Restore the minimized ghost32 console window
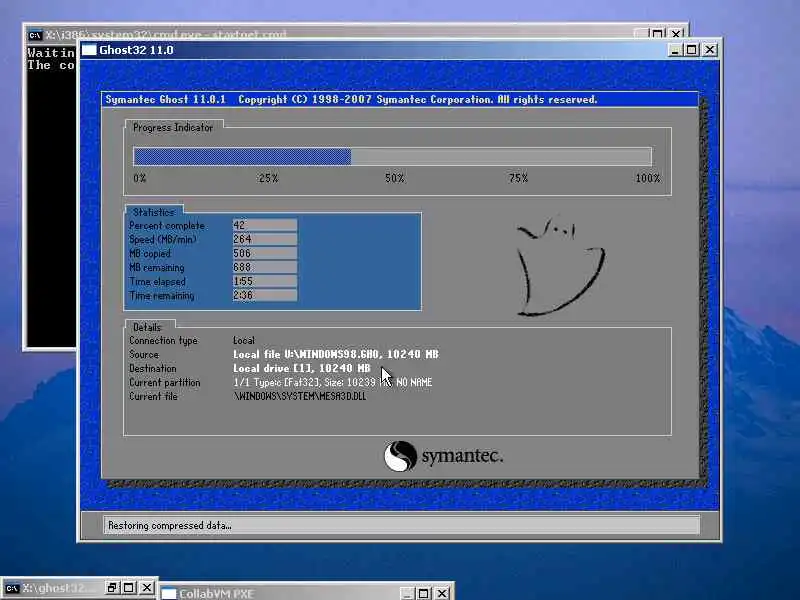800x600 pixels. point(112,588)
